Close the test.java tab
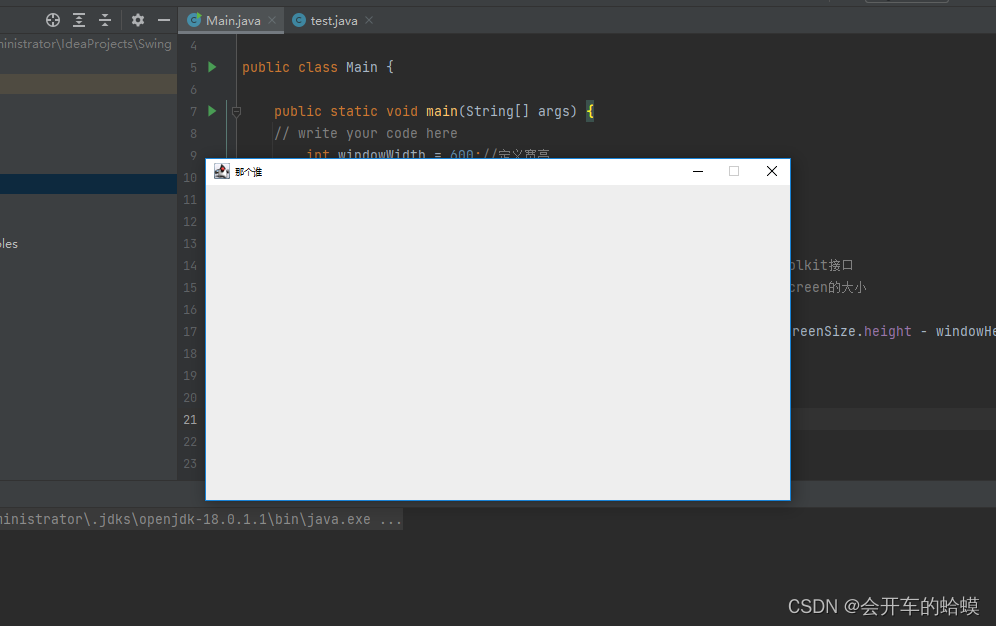The height and width of the screenshot is (626, 996). pyautogui.click(x=369, y=20)
